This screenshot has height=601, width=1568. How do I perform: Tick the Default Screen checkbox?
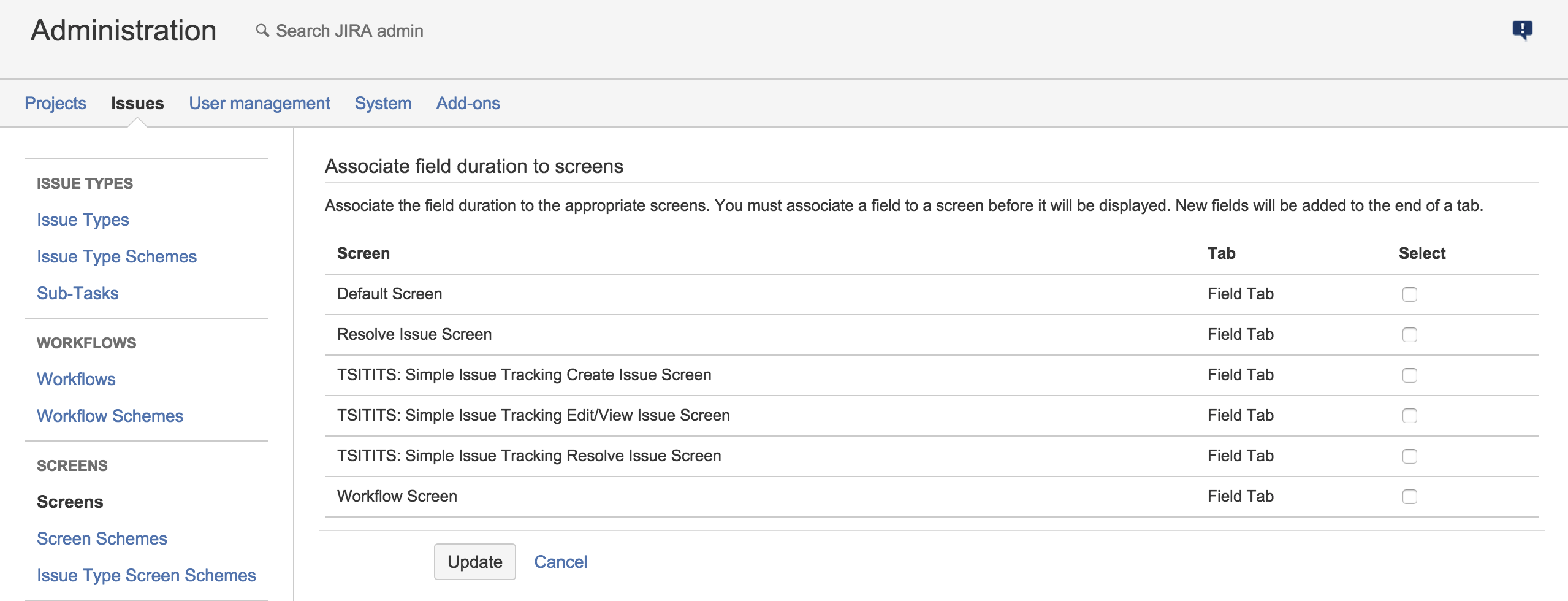[1409, 294]
